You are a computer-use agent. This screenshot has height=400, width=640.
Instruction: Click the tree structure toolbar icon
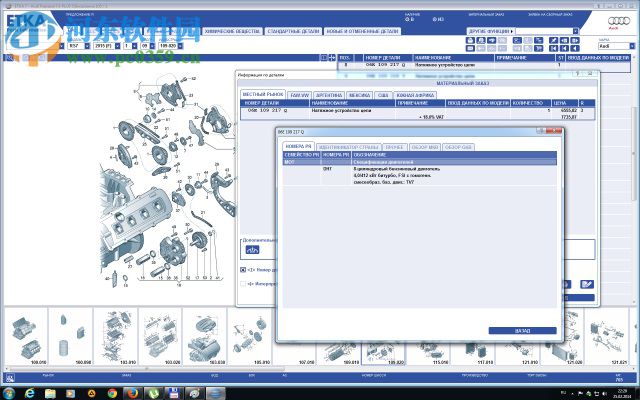[x=538, y=40]
